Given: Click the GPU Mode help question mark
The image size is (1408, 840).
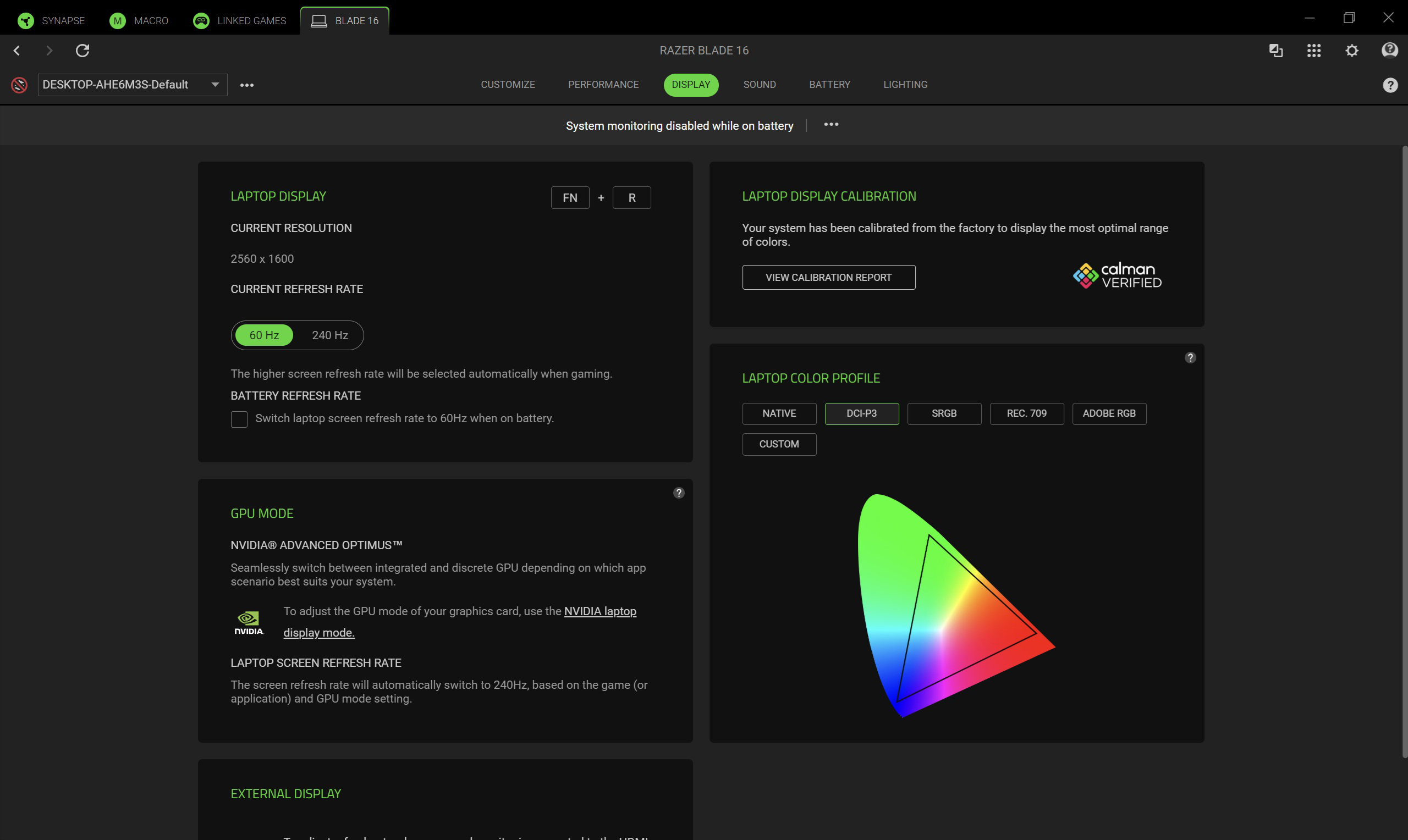Looking at the screenshot, I should click(x=678, y=493).
